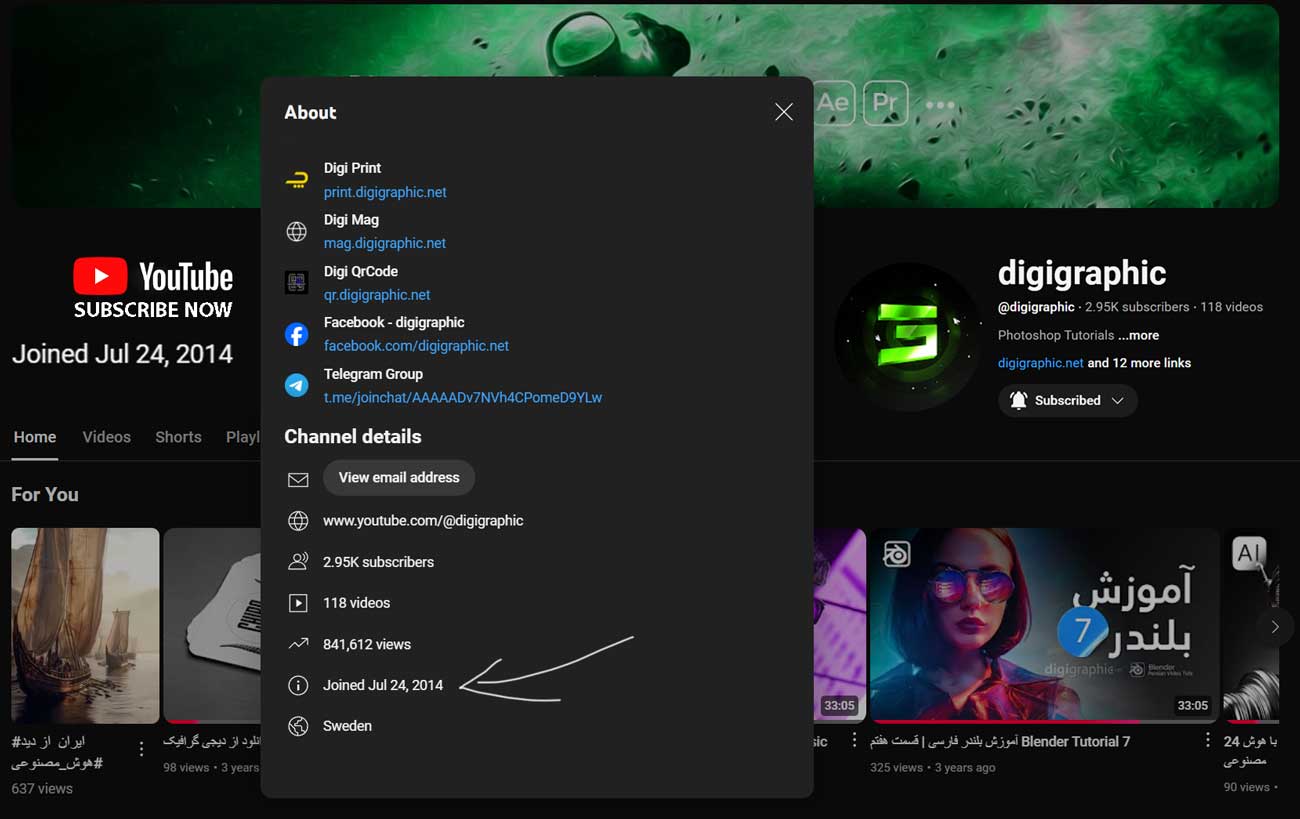Open the Blender Tutorial 7 video title
The image size is (1300, 819).
tap(1000, 741)
